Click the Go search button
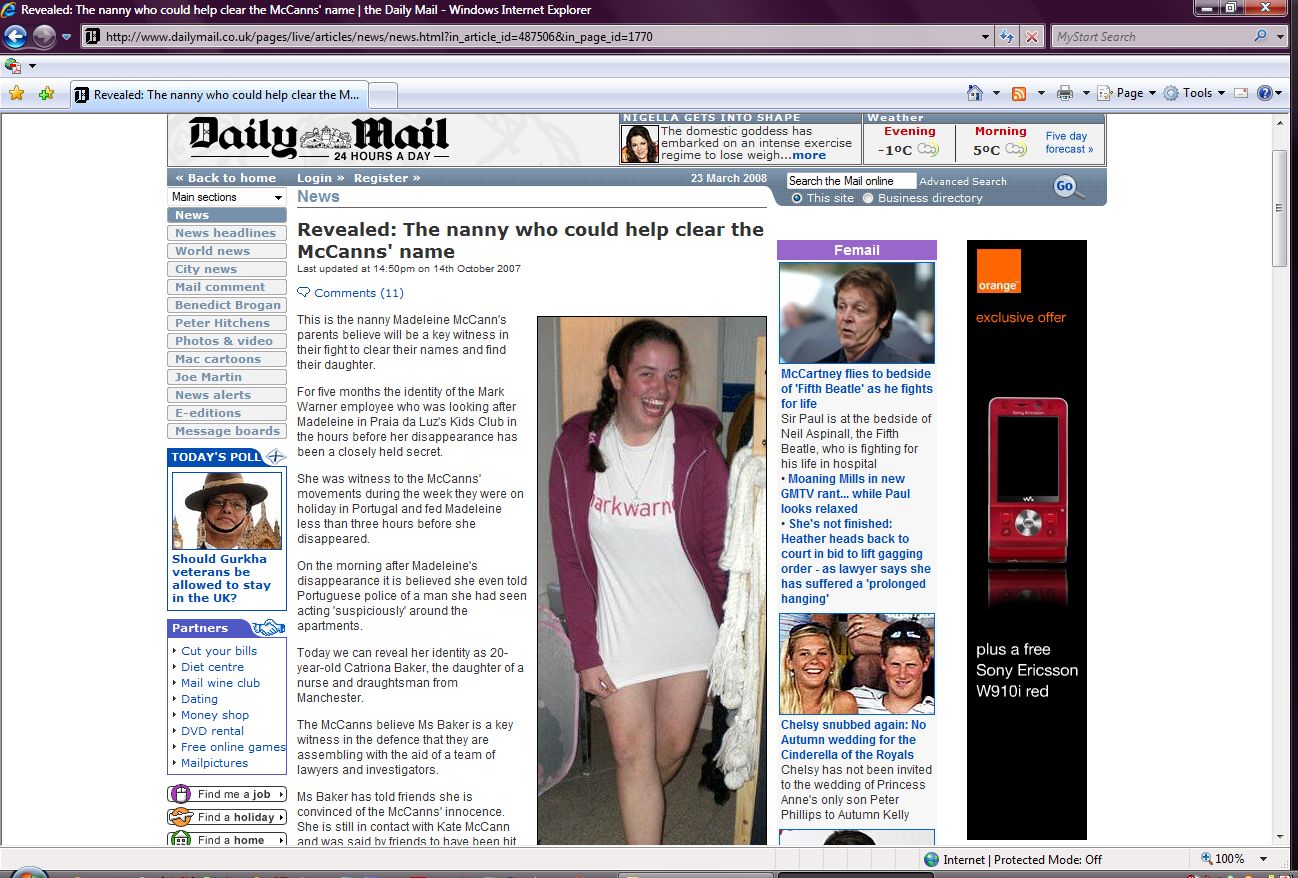 1065,186
